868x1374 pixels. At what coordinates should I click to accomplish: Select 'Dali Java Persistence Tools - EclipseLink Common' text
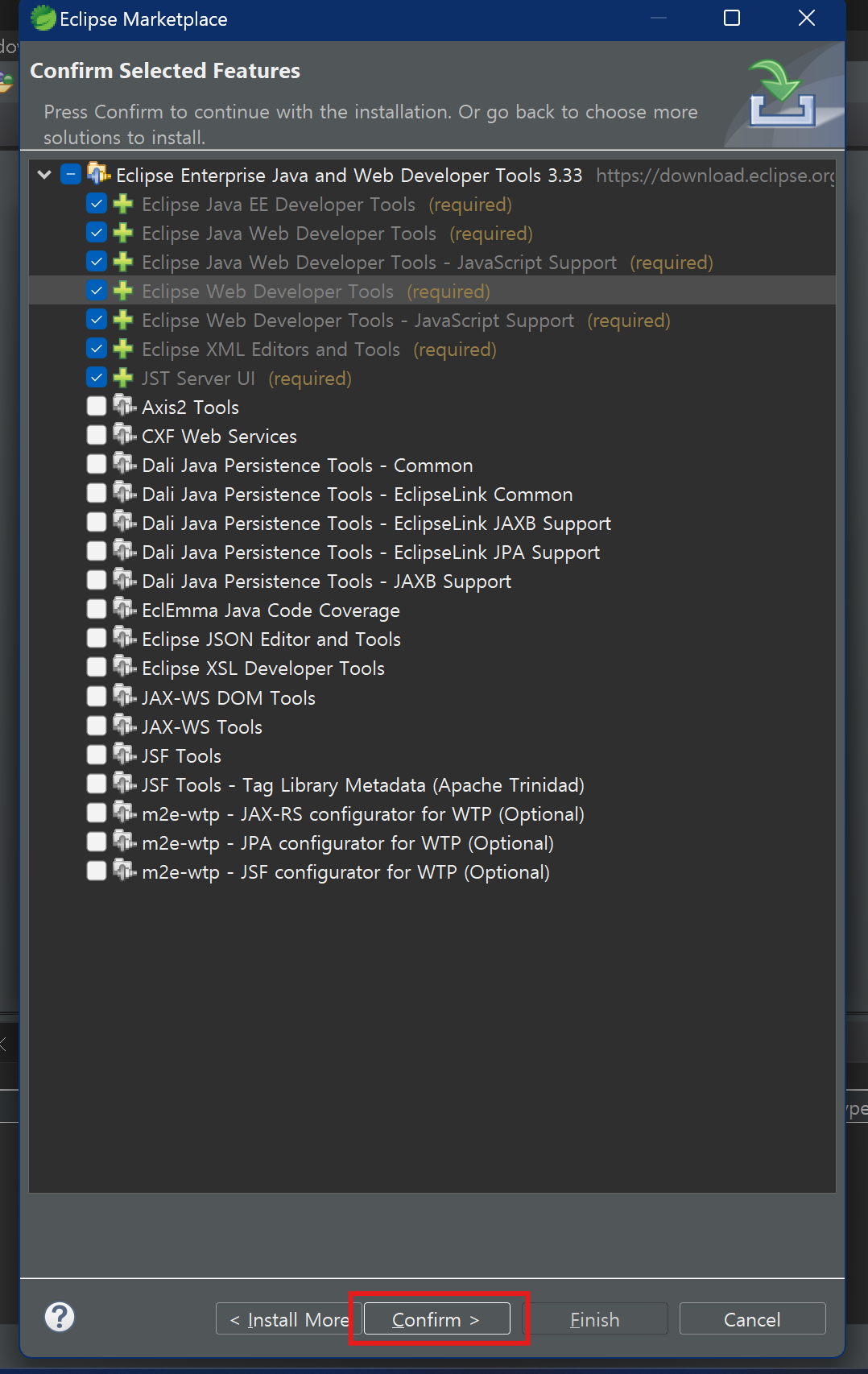[x=358, y=495]
